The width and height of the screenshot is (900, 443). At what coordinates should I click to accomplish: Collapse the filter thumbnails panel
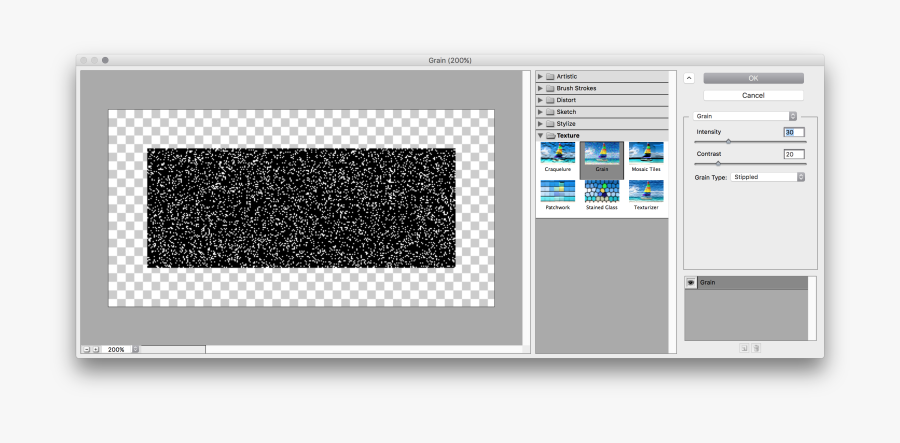(689, 78)
